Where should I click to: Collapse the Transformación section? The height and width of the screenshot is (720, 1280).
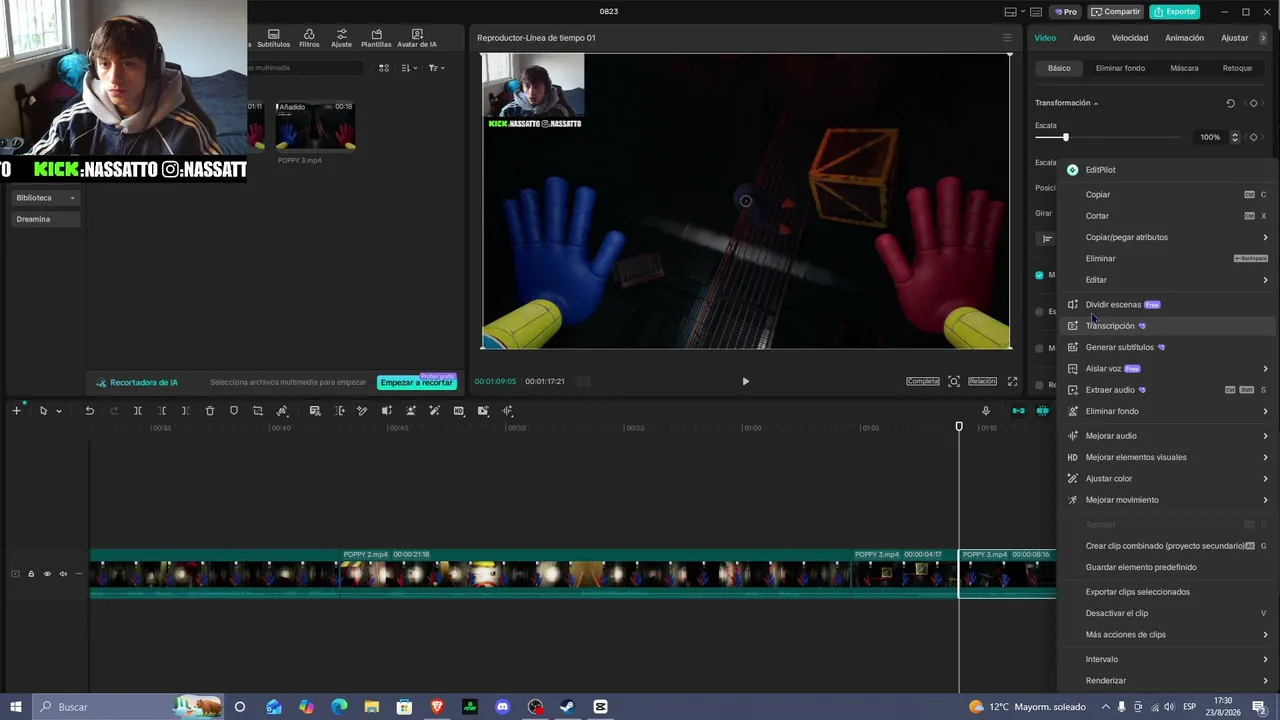point(1096,103)
